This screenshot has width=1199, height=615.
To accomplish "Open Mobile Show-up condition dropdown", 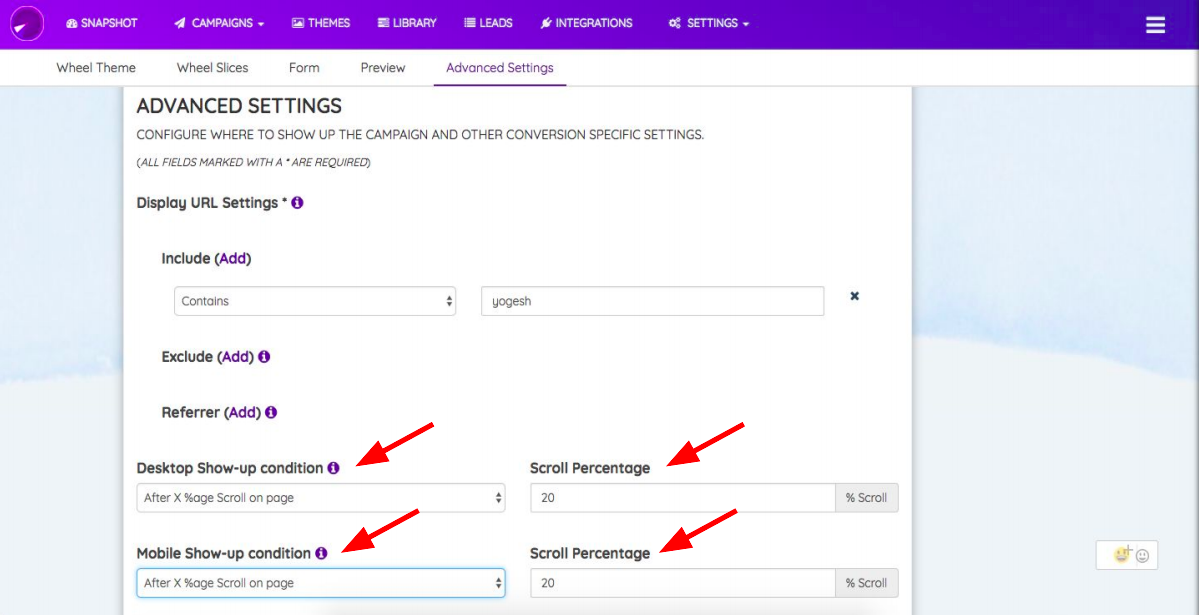I will click(x=321, y=583).
